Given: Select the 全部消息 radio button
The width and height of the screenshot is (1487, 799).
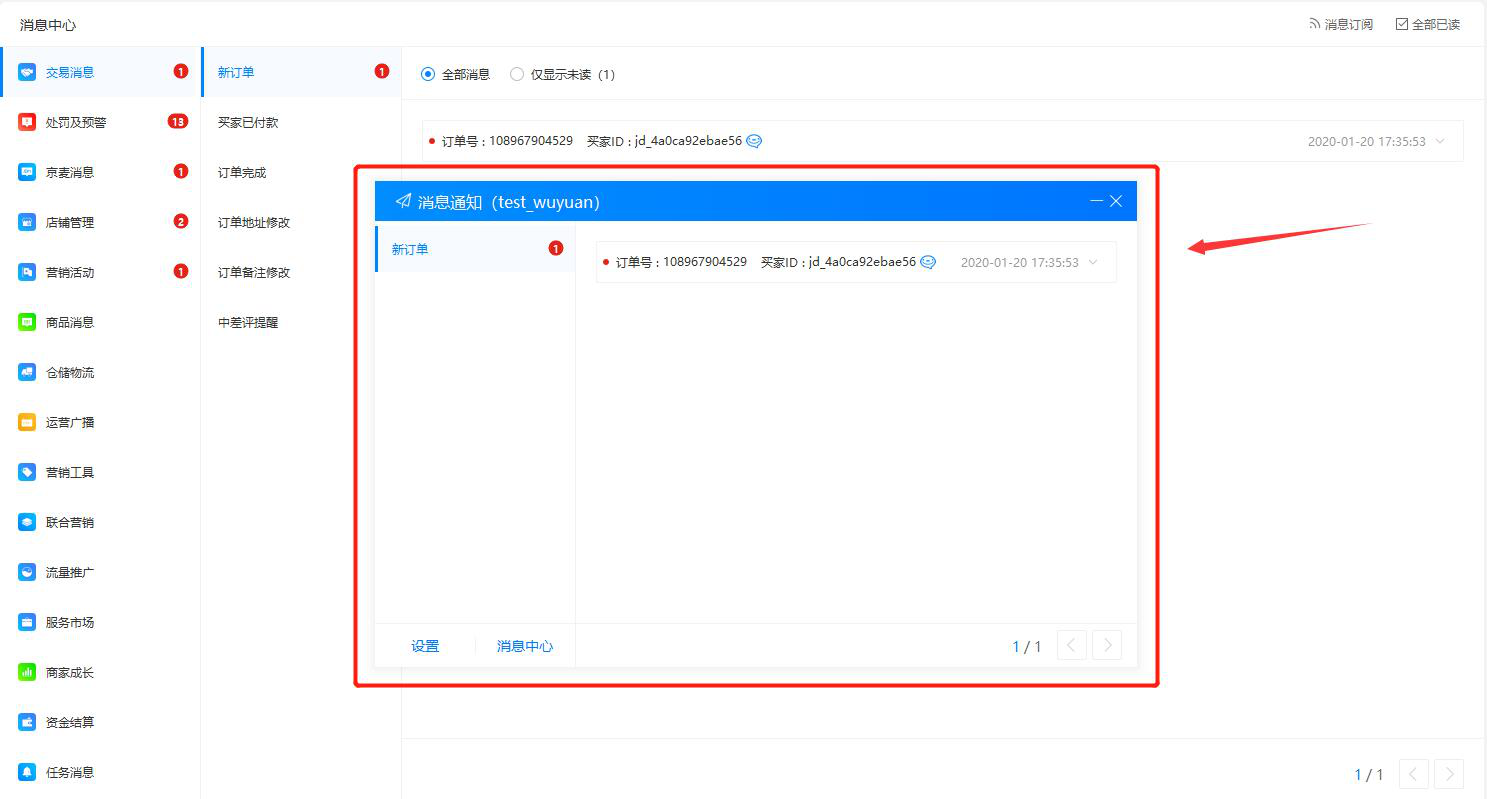Looking at the screenshot, I should (428, 73).
